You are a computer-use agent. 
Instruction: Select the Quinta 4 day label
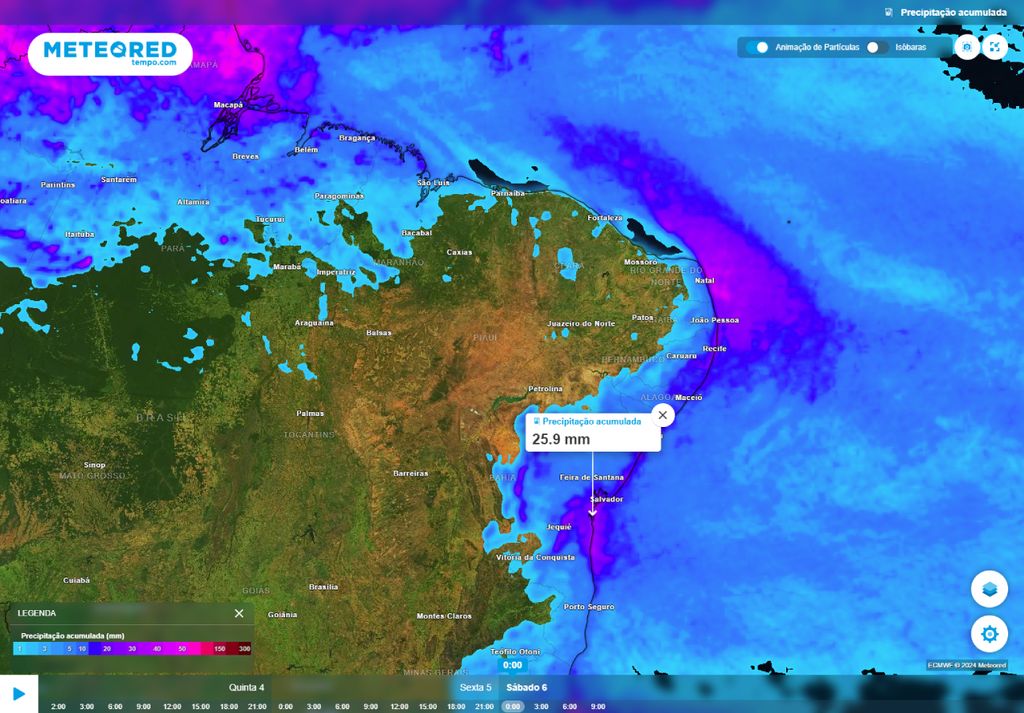point(247,687)
